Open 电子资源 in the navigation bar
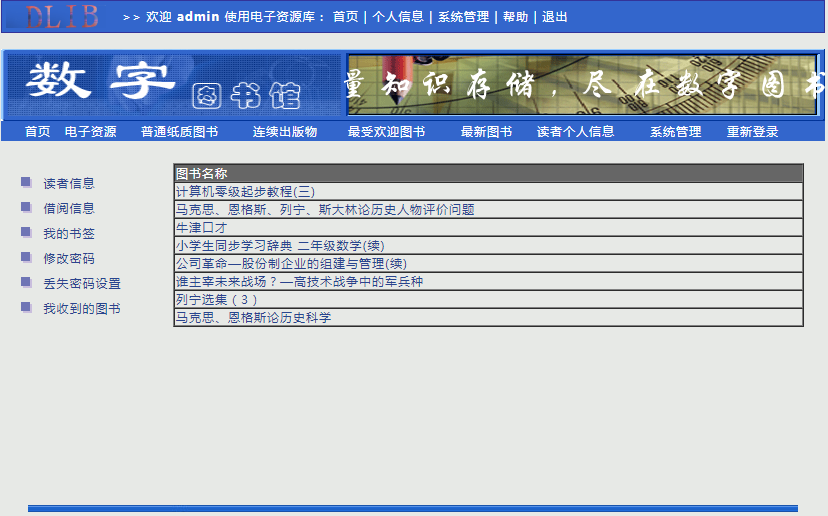828x516 pixels. pos(90,132)
